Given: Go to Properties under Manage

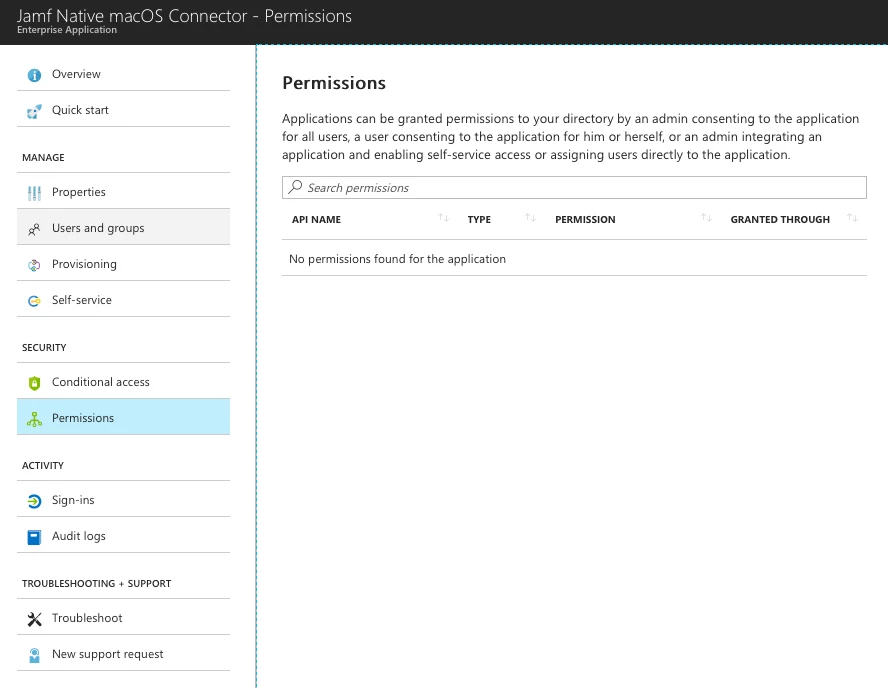Looking at the screenshot, I should click(x=123, y=192).
